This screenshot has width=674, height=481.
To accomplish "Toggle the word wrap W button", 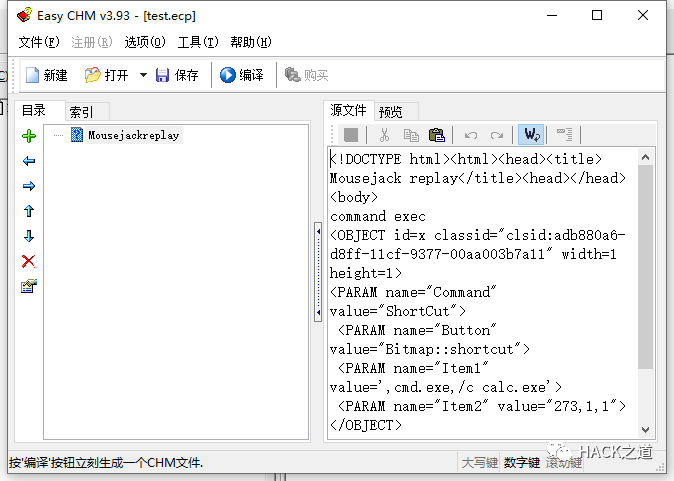I will pyautogui.click(x=531, y=135).
